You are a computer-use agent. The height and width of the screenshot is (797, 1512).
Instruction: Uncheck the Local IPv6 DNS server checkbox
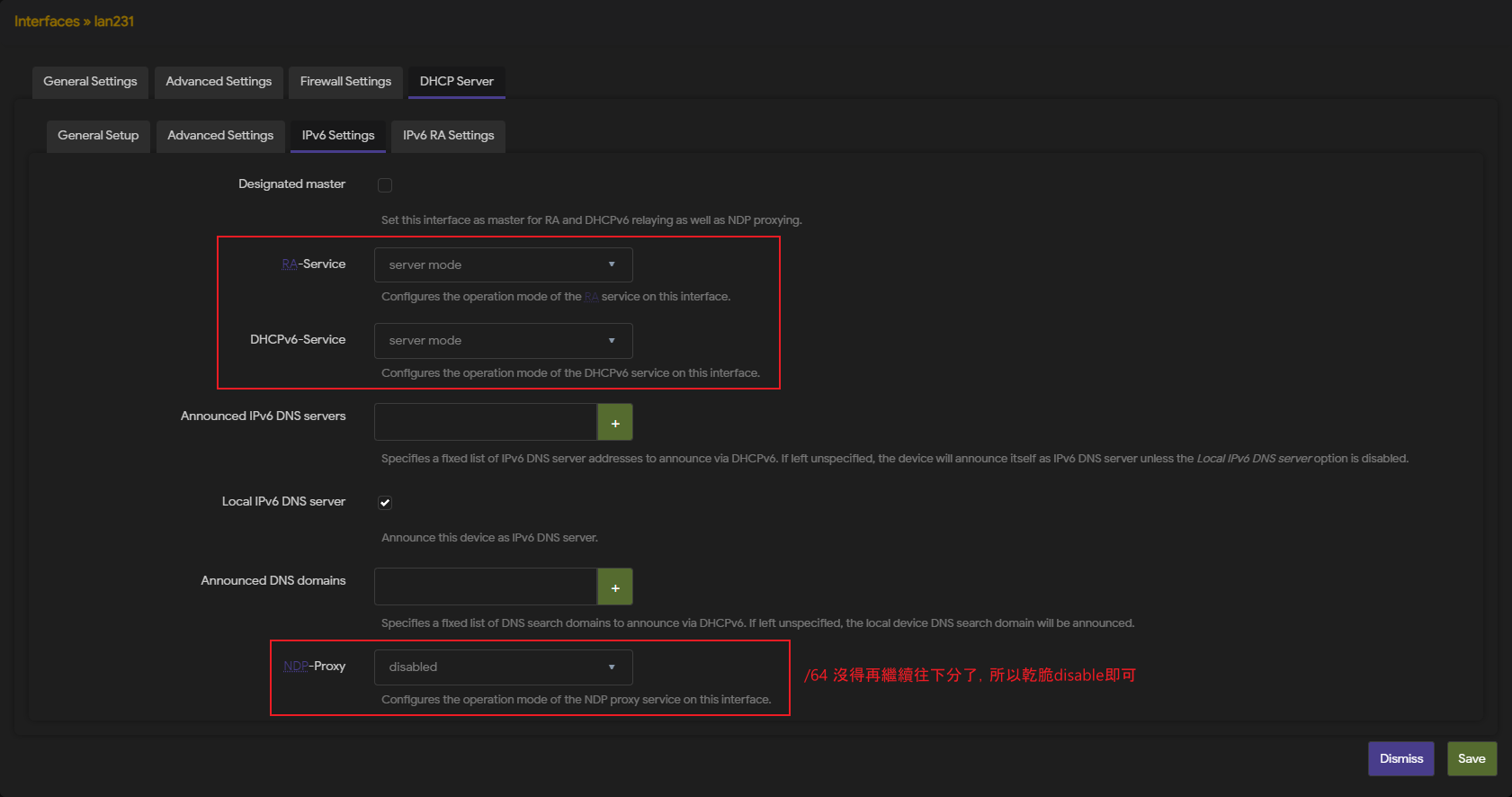pos(385,503)
